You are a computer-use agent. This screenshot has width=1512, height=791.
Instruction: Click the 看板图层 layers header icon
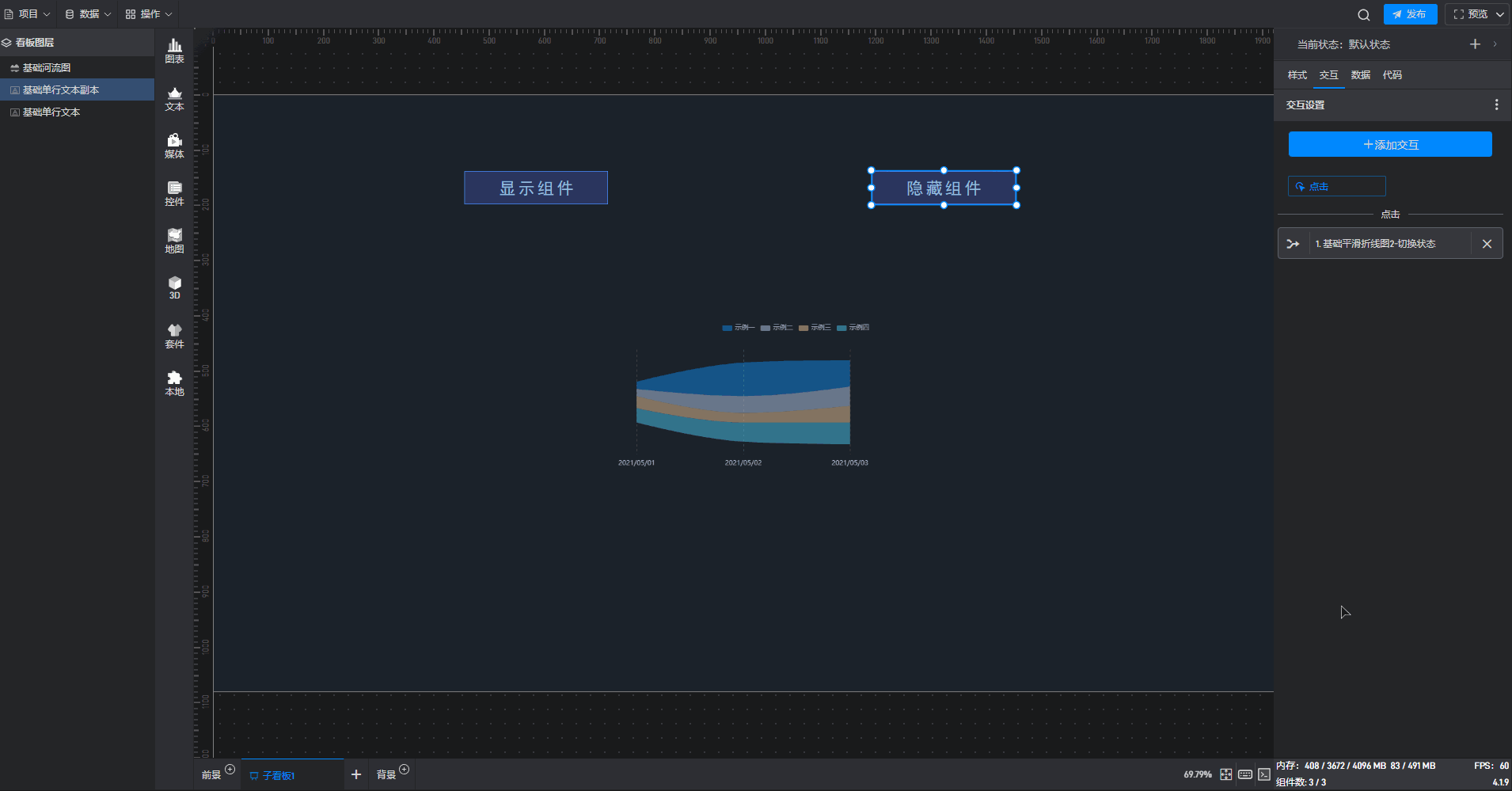pyautogui.click(x=6, y=43)
